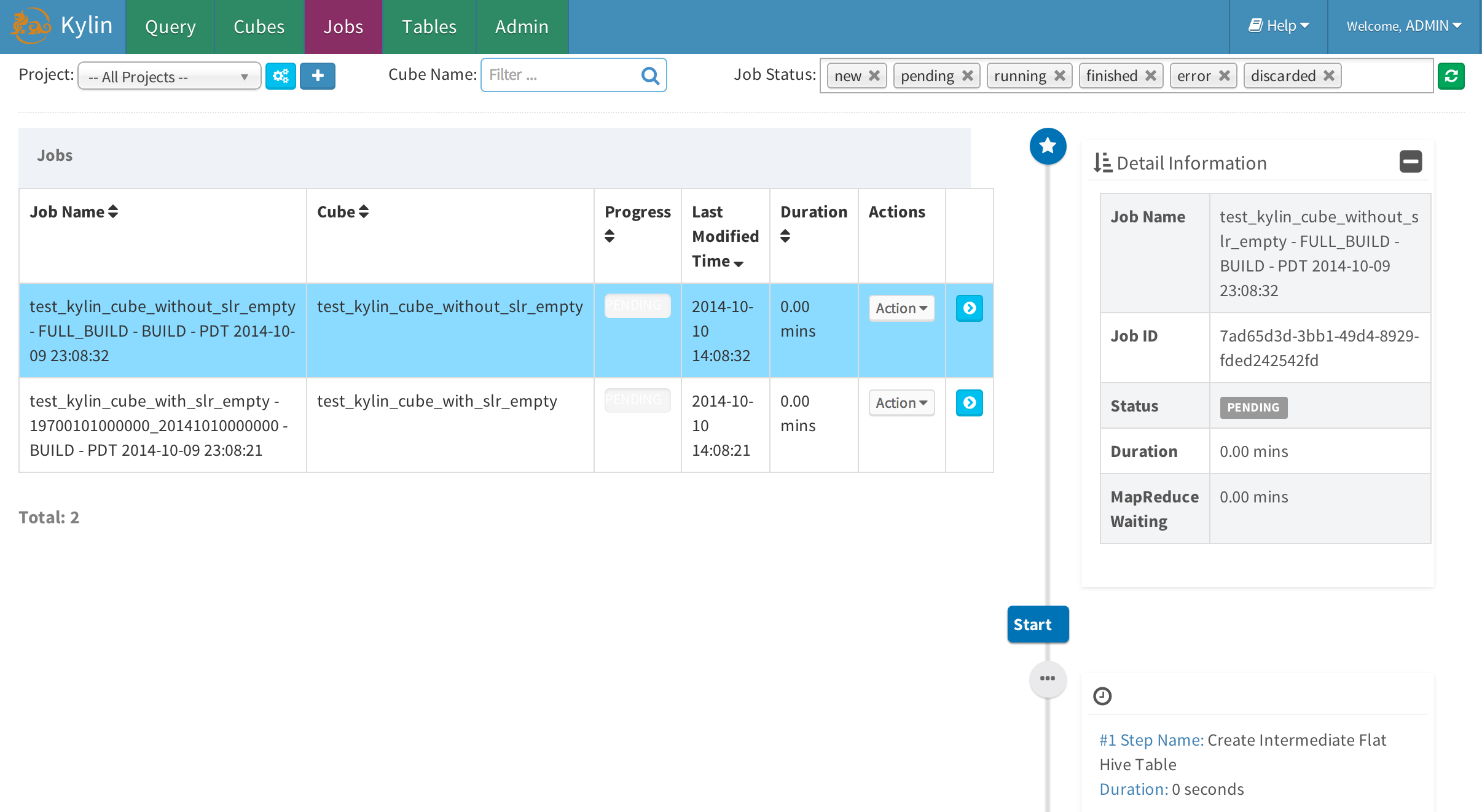
Task: Sort by Last Modified Time column
Action: tap(725, 236)
